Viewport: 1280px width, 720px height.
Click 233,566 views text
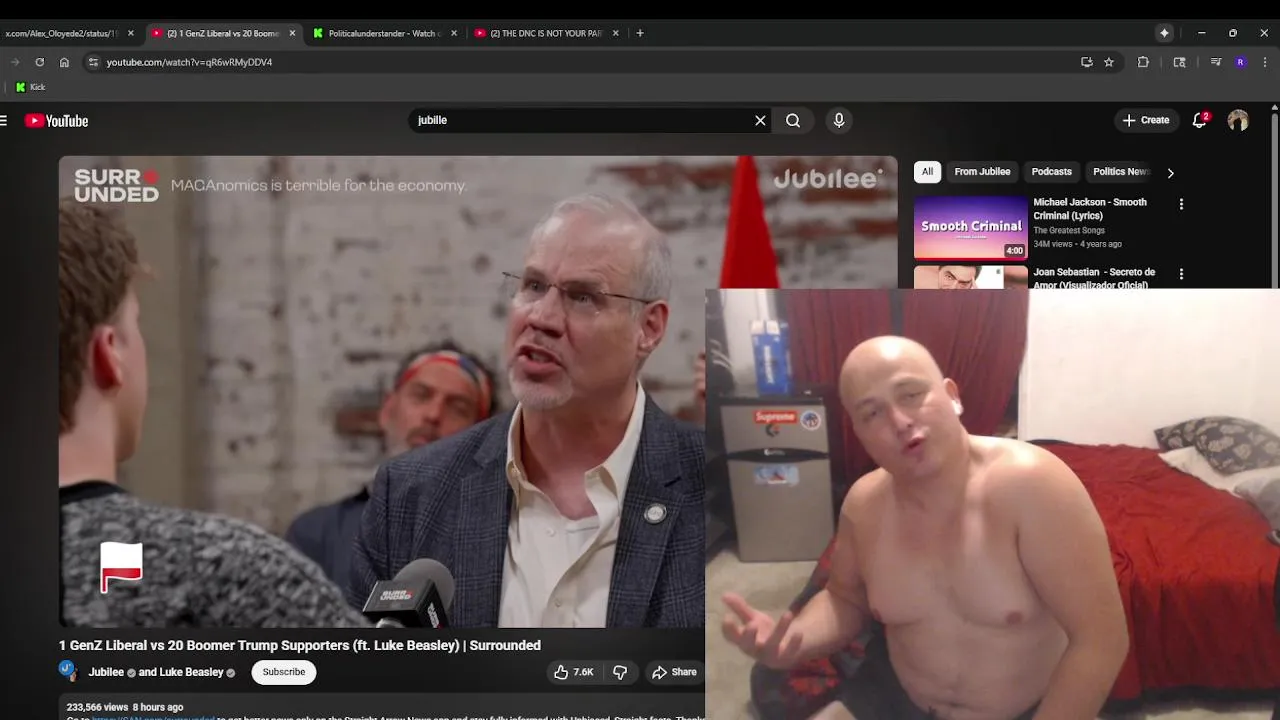97,707
